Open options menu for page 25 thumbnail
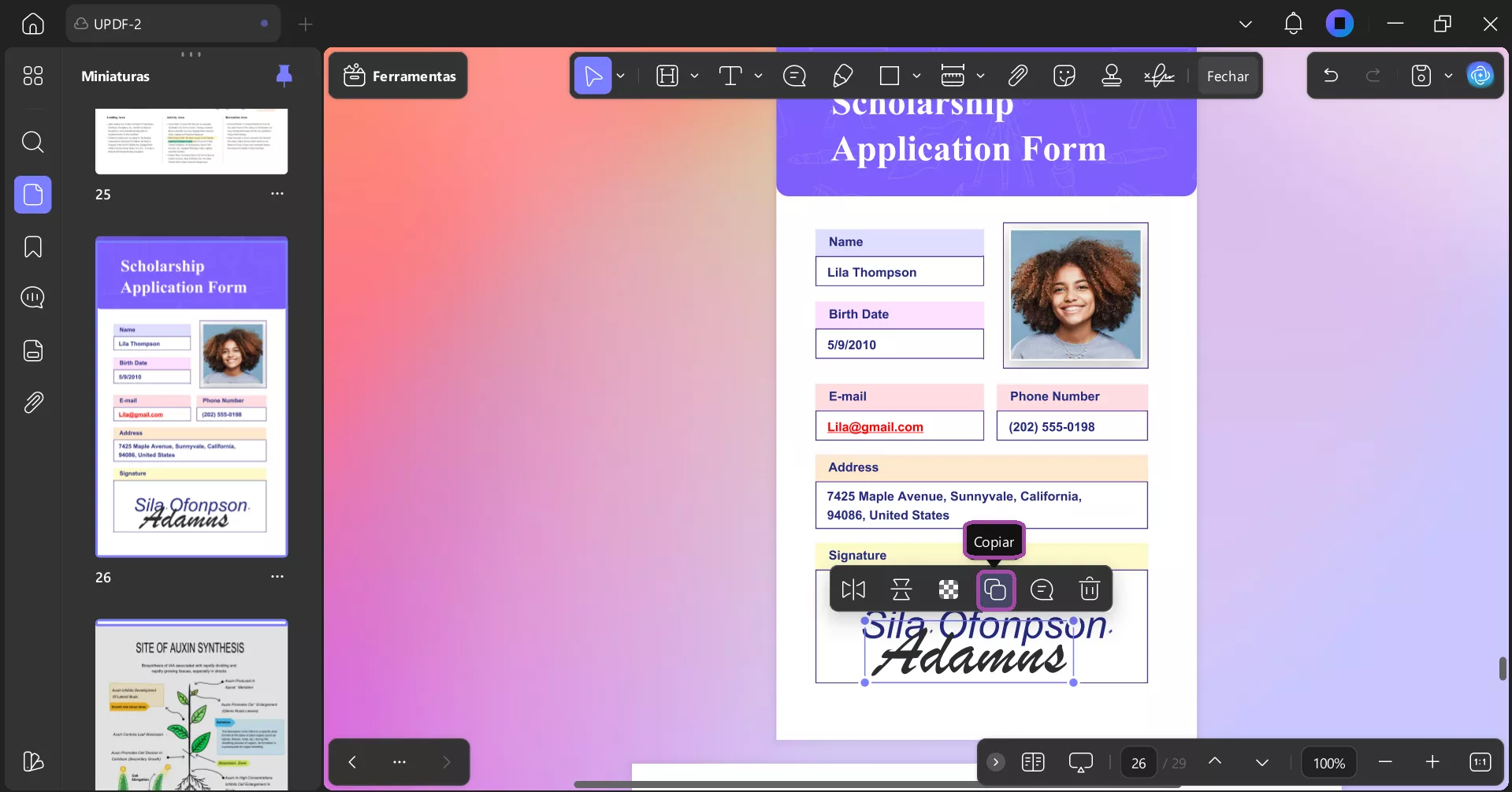 click(277, 194)
